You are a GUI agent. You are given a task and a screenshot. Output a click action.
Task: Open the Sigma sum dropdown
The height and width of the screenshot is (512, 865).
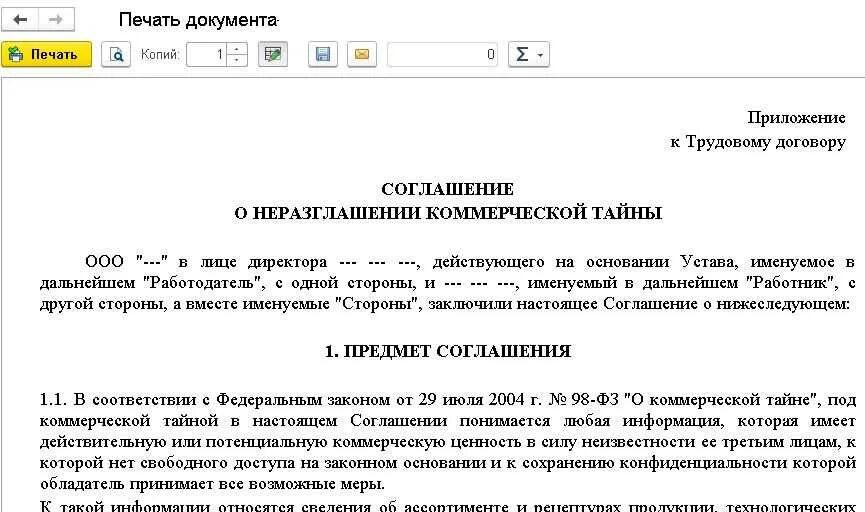tap(528, 55)
